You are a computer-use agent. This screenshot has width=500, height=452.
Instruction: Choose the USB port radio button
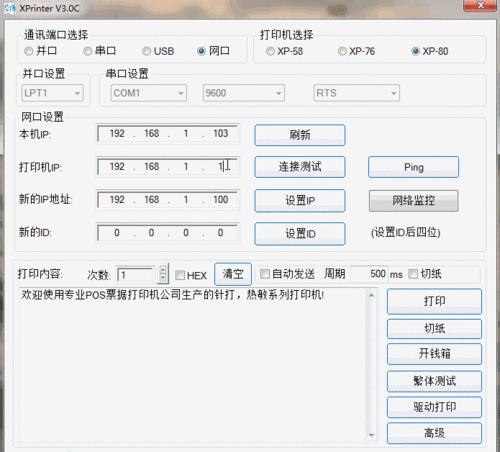coord(146,51)
